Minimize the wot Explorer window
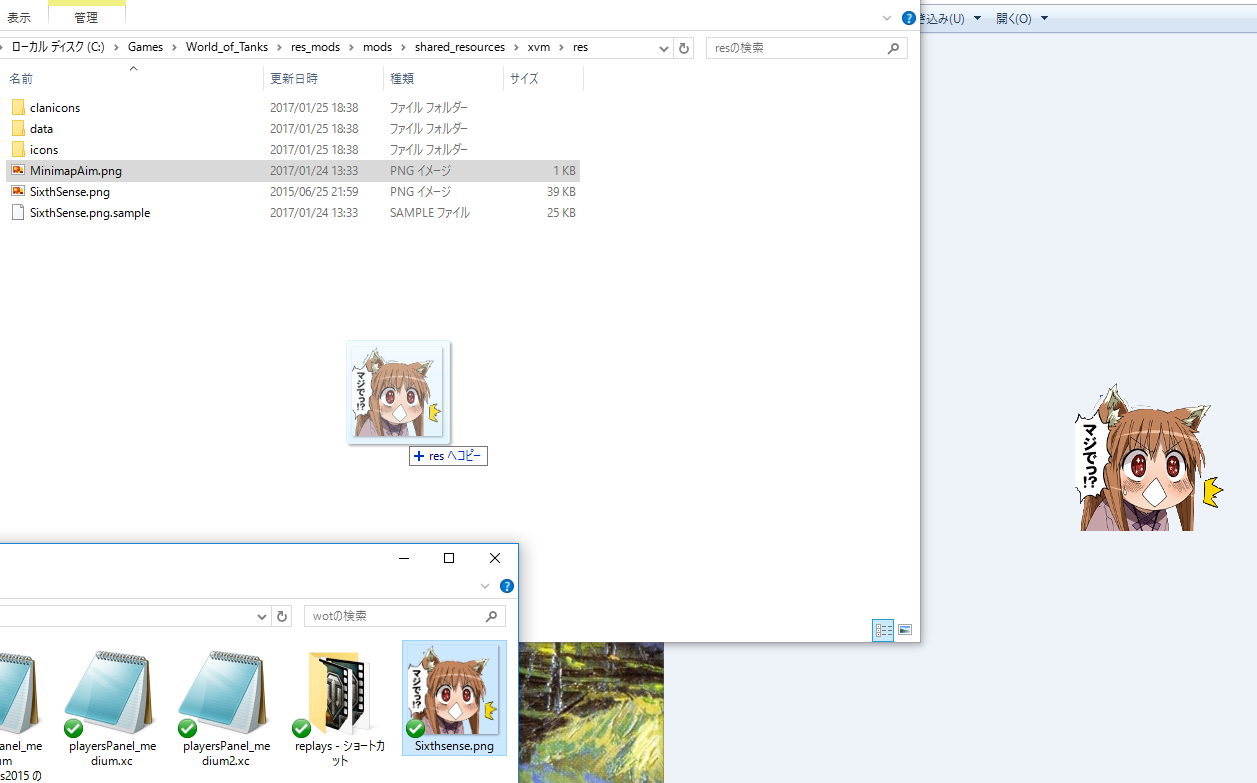Viewport: 1257px width, 783px height. (404, 558)
